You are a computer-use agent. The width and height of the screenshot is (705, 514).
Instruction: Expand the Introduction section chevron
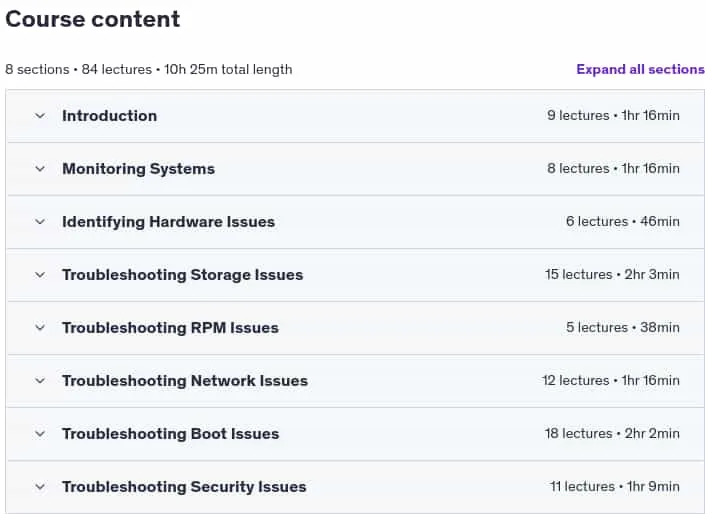pos(40,116)
